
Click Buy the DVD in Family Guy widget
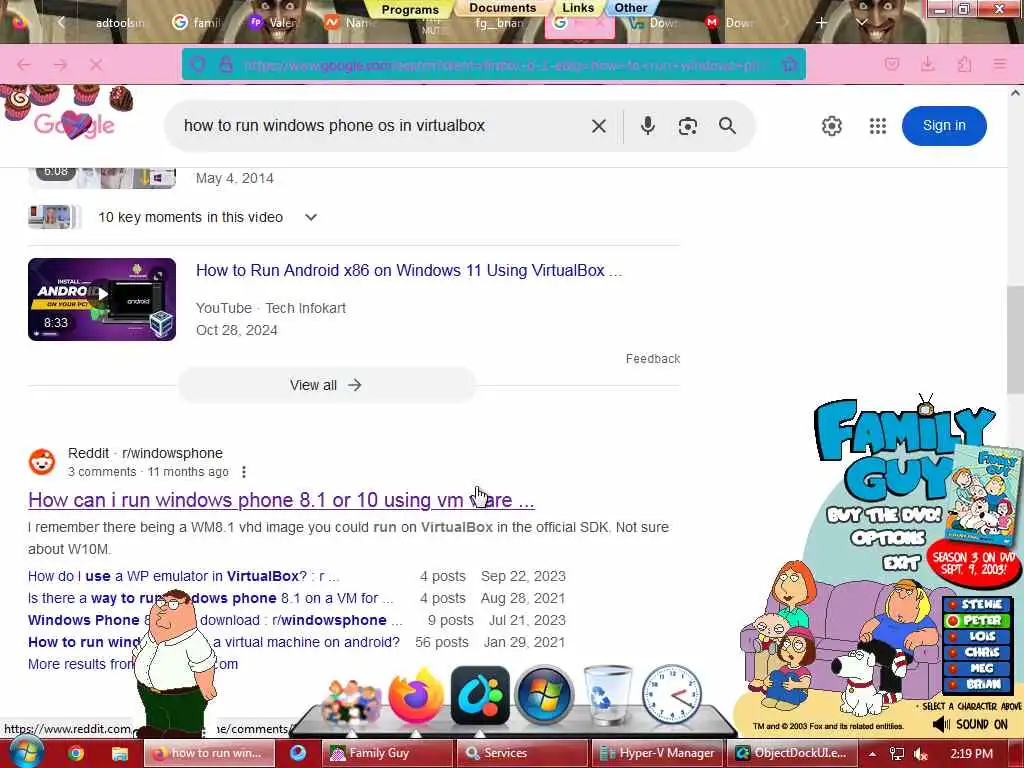coord(884,515)
